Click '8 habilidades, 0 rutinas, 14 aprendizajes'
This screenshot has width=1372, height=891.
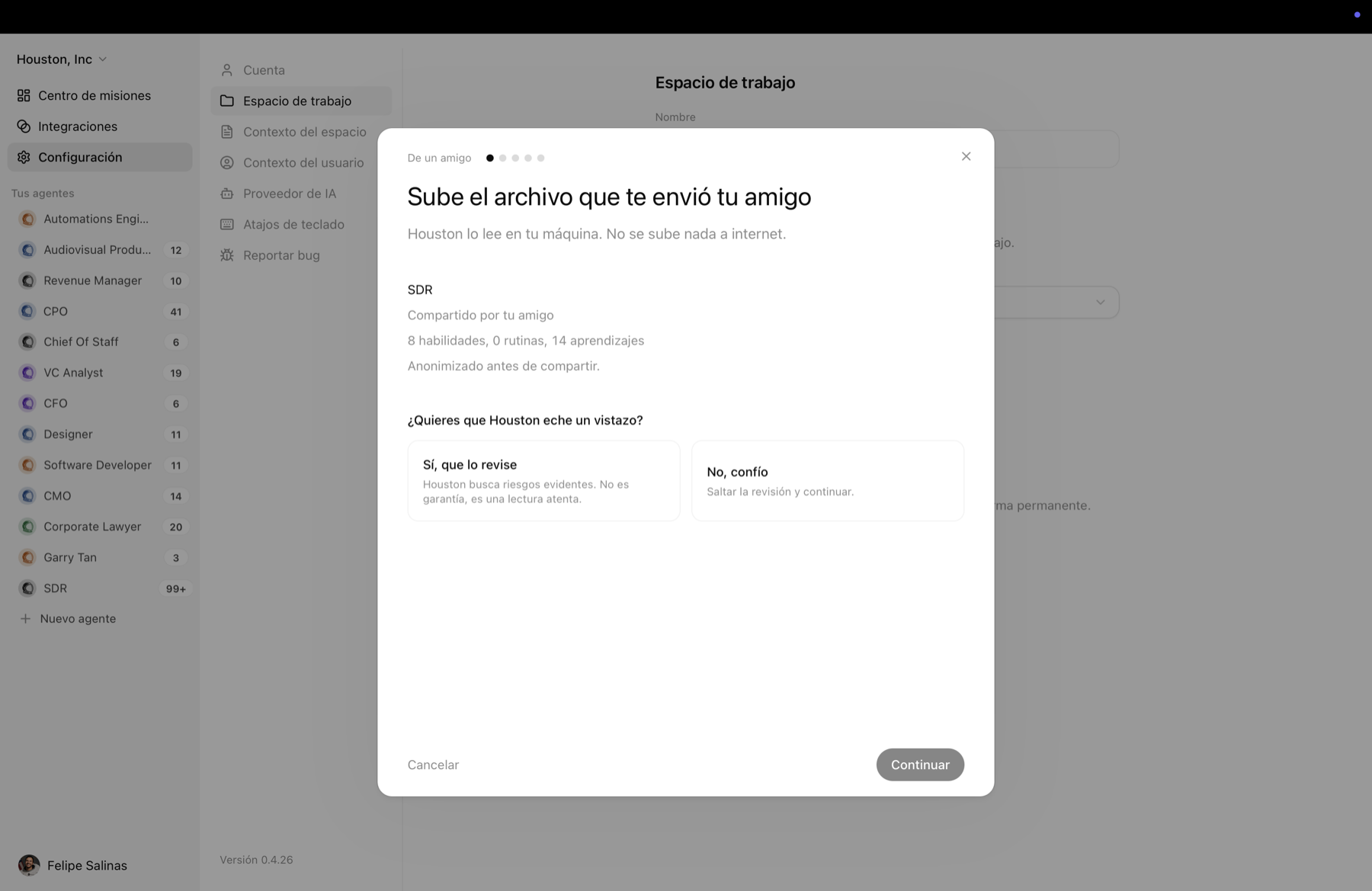coord(526,341)
